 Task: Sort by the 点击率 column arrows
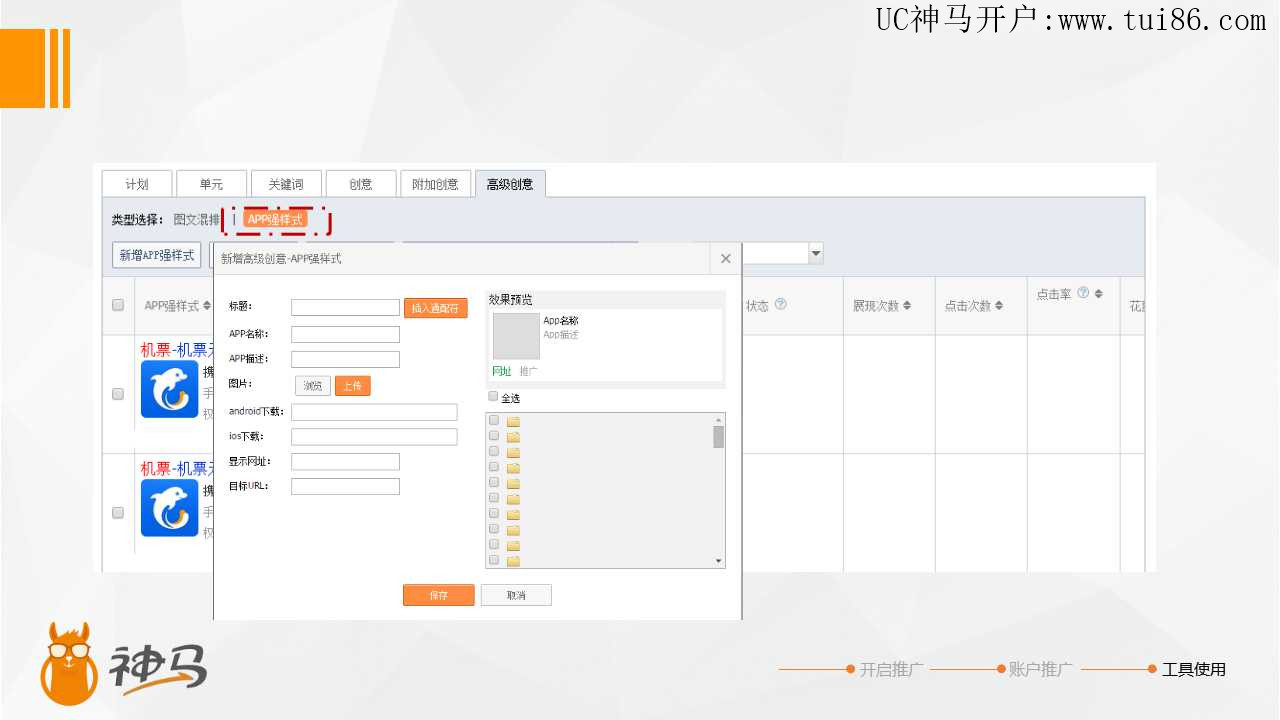pyautogui.click(x=1098, y=294)
